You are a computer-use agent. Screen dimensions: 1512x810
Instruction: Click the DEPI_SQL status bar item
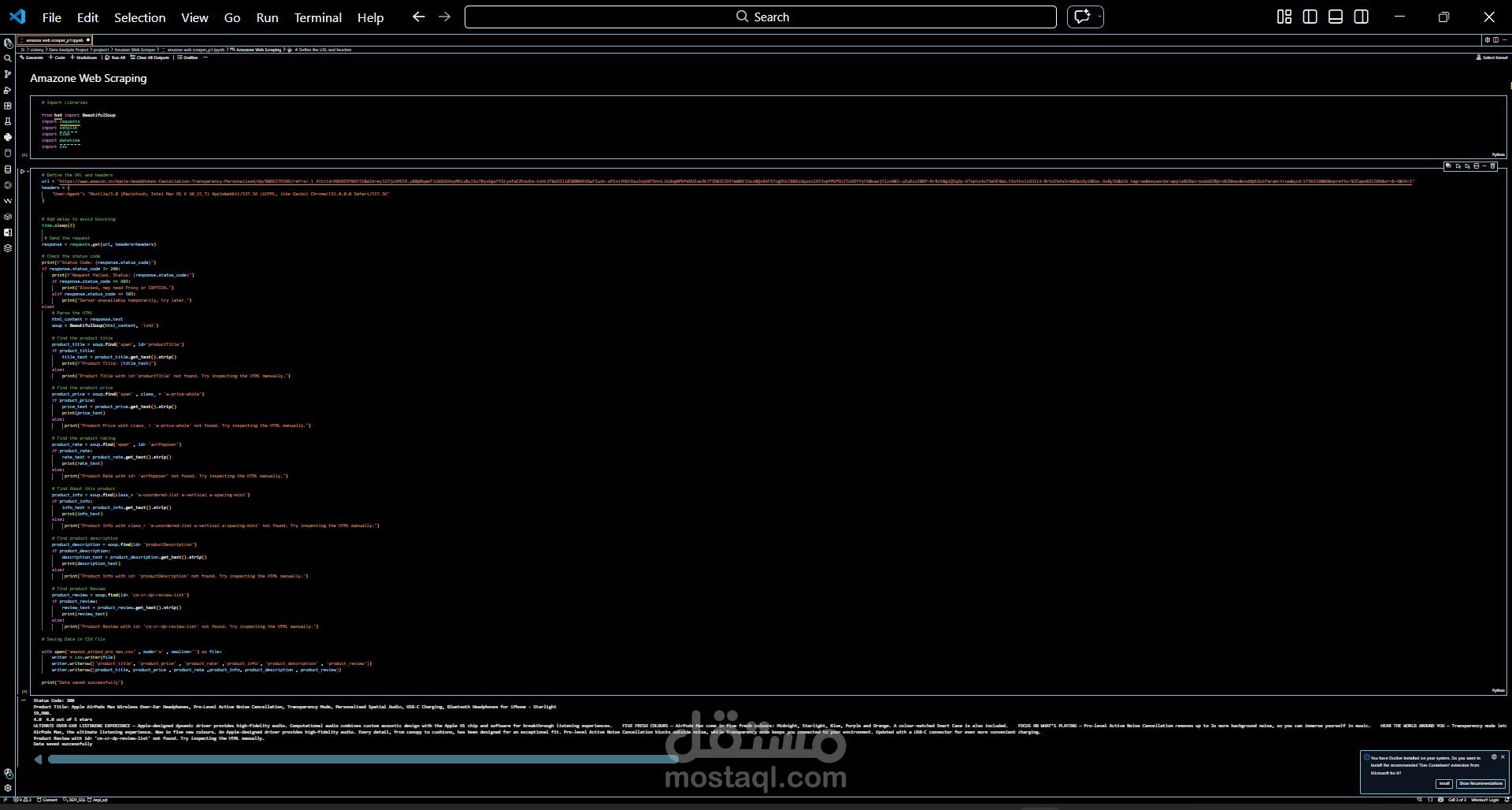(76, 800)
